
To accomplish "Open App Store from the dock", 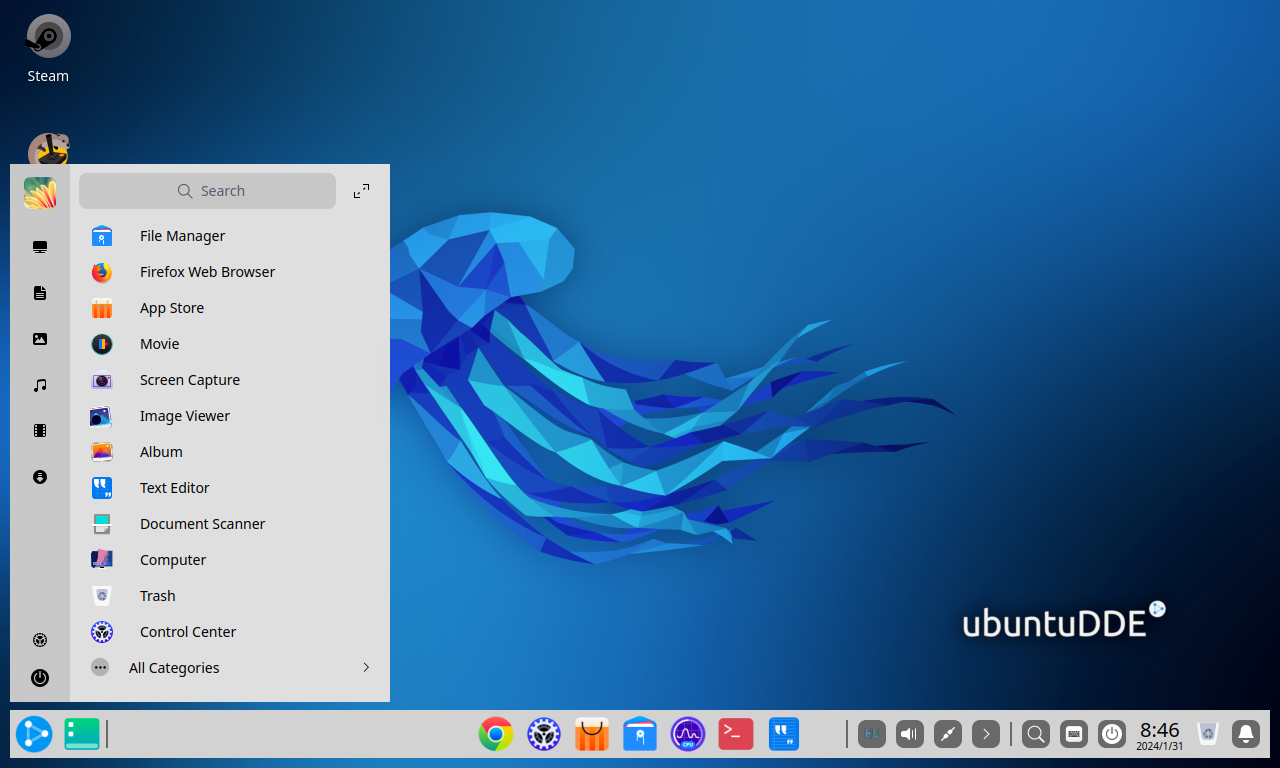I will tap(592, 734).
